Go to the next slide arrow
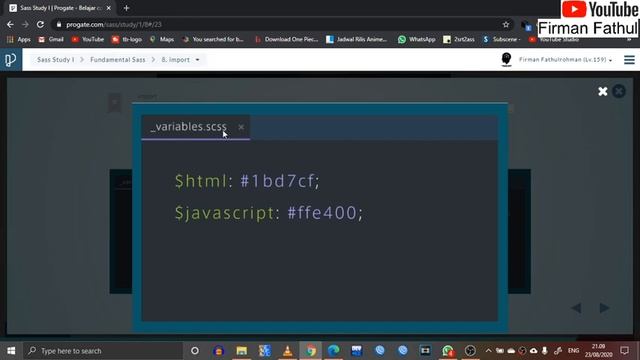640x360 pixels. (x=604, y=308)
